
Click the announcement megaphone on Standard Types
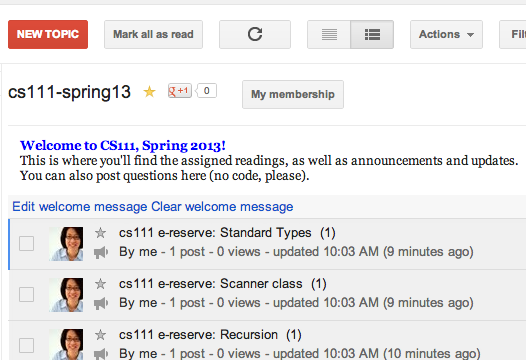coord(101,252)
